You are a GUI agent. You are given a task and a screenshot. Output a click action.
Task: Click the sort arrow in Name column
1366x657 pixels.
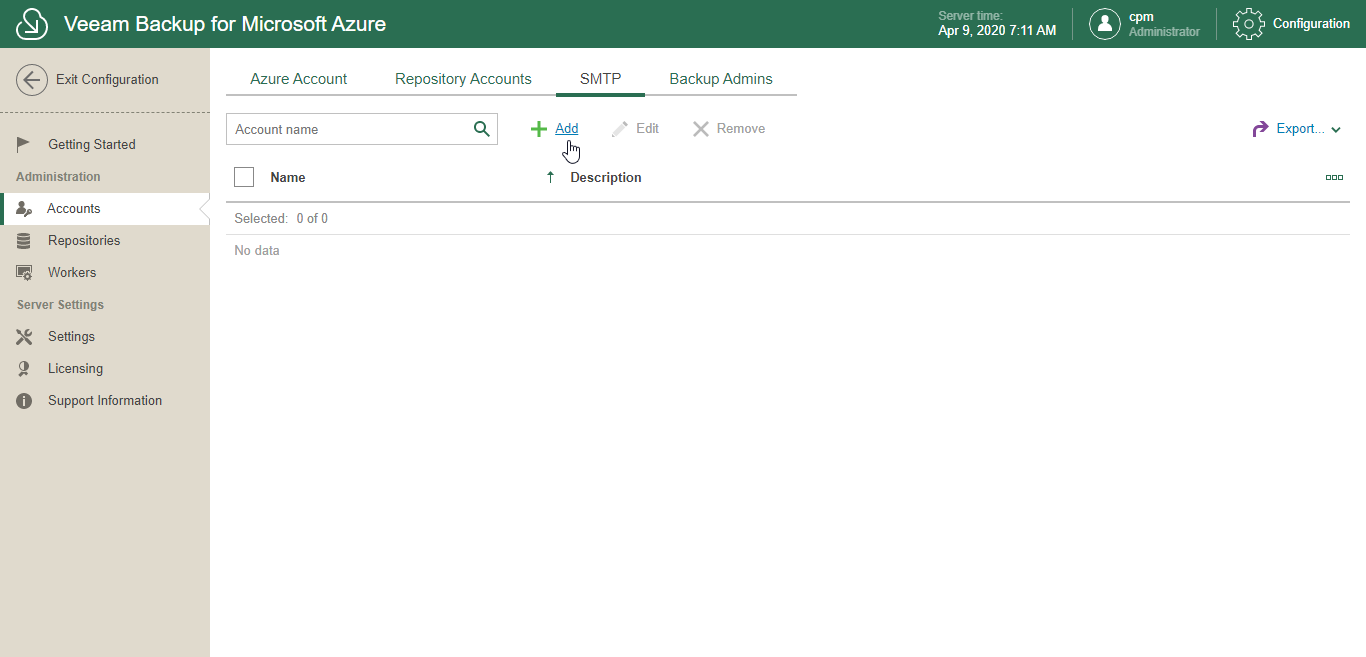click(550, 177)
